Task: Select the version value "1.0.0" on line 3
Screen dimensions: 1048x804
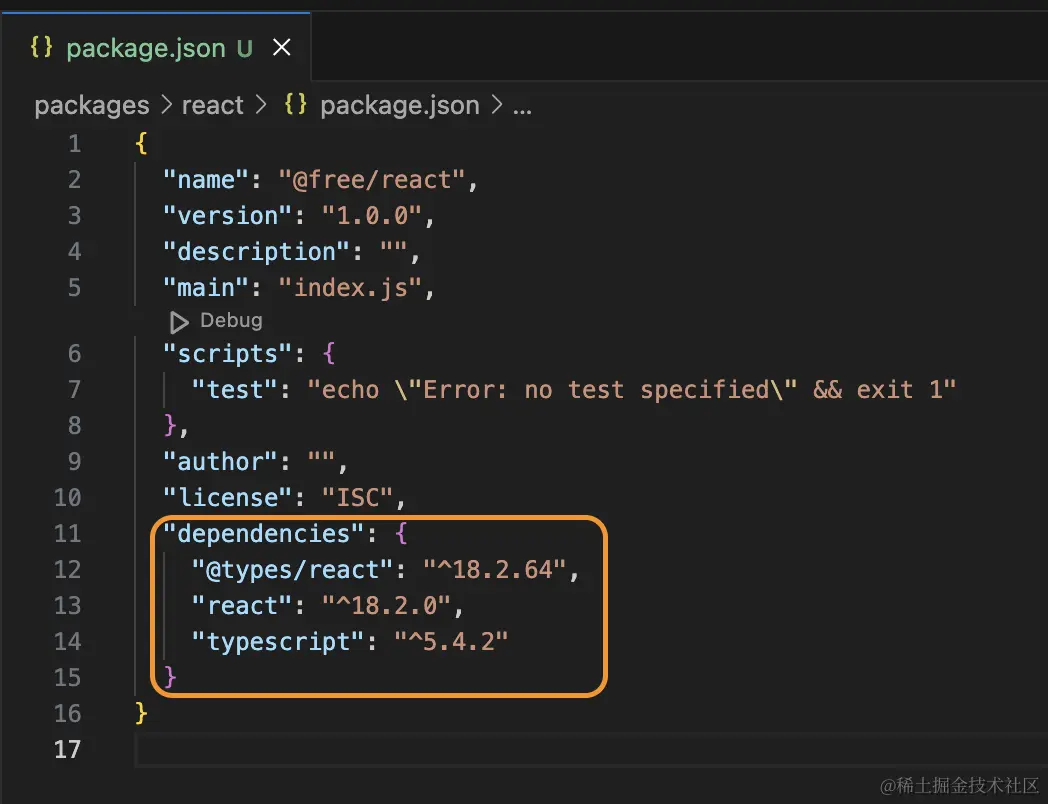Action: (373, 215)
